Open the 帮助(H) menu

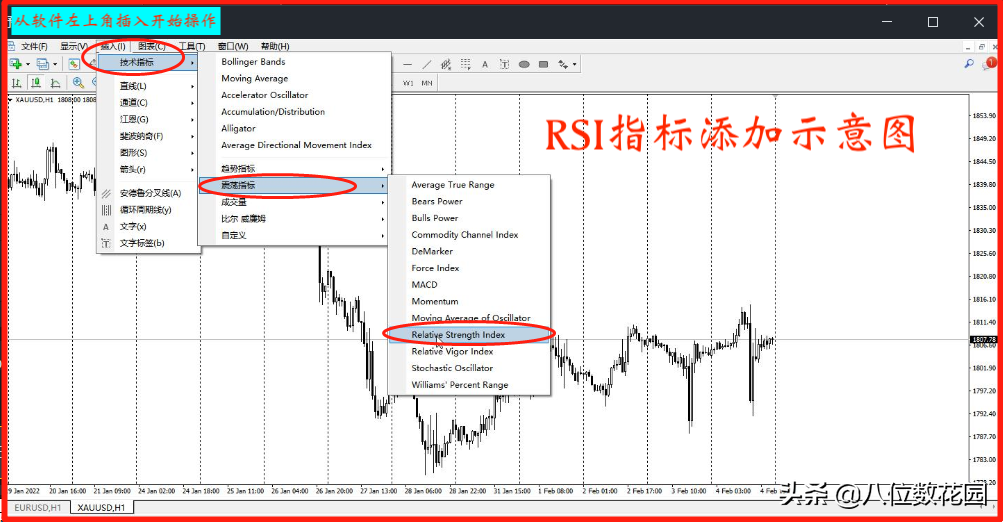coord(274,46)
